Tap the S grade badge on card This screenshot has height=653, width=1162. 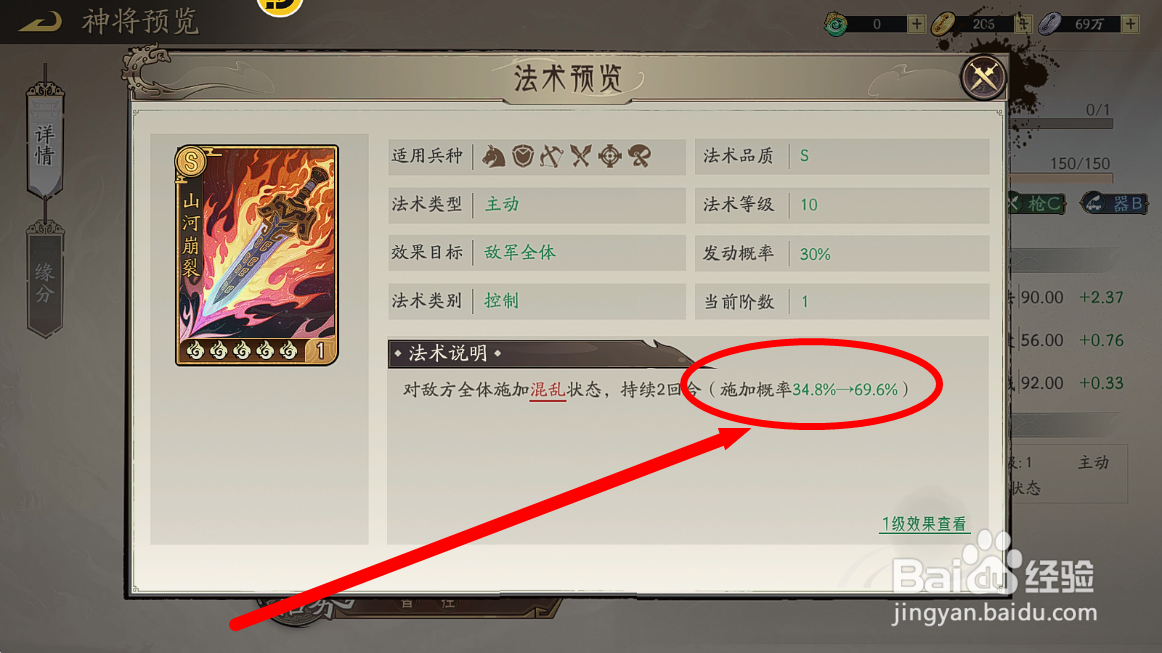pyautogui.click(x=191, y=161)
